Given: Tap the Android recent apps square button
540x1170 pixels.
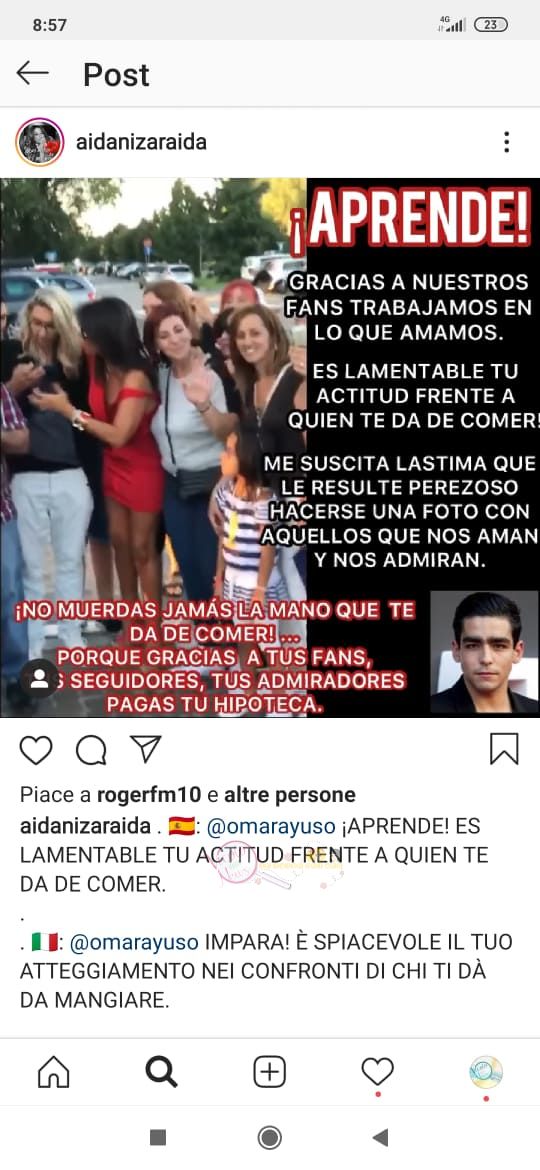Looking at the screenshot, I should (x=158, y=1137).
